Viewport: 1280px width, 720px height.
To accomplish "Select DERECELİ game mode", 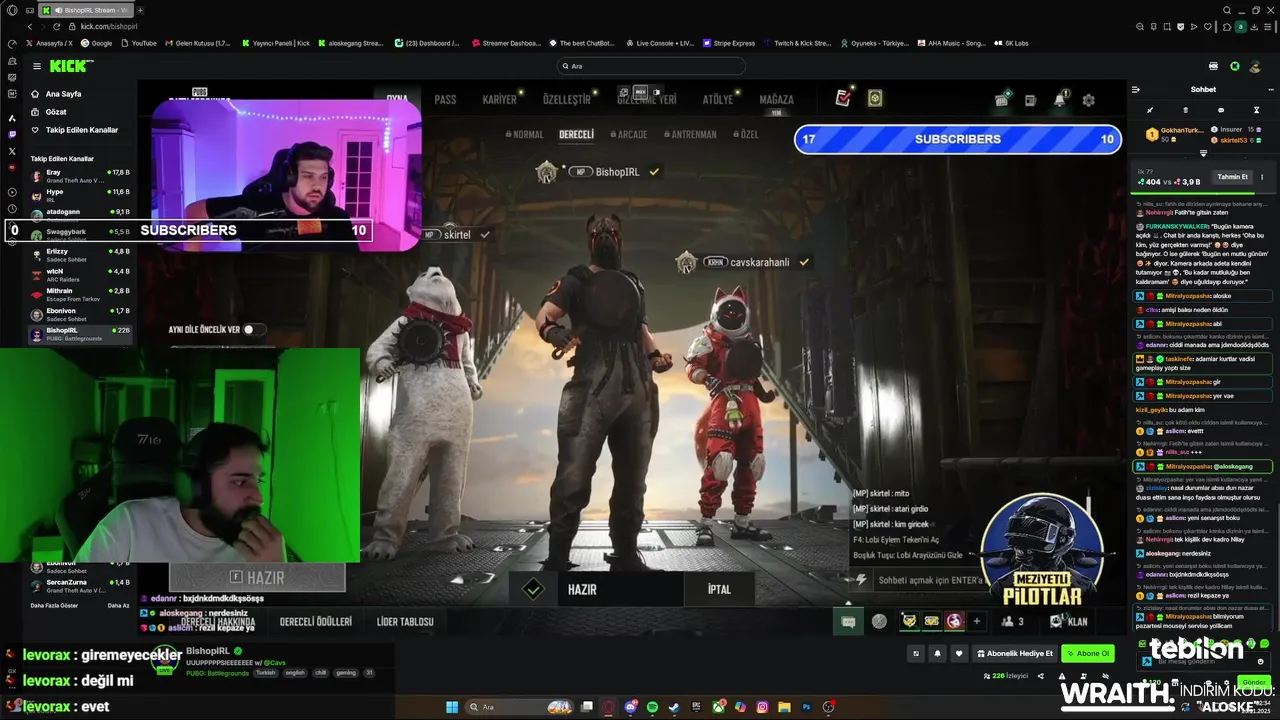I will pos(576,134).
